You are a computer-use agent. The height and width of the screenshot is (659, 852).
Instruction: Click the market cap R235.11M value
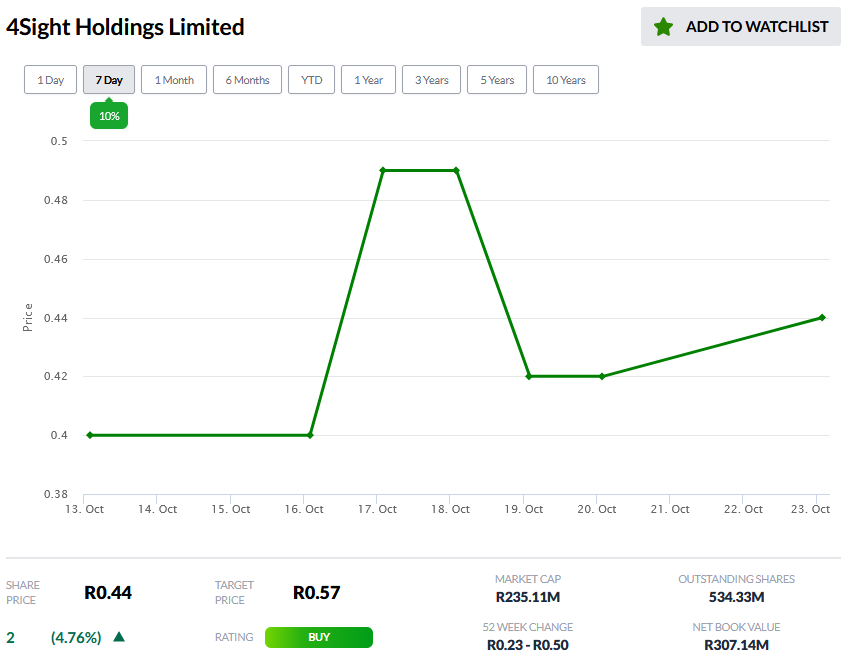tap(528, 597)
